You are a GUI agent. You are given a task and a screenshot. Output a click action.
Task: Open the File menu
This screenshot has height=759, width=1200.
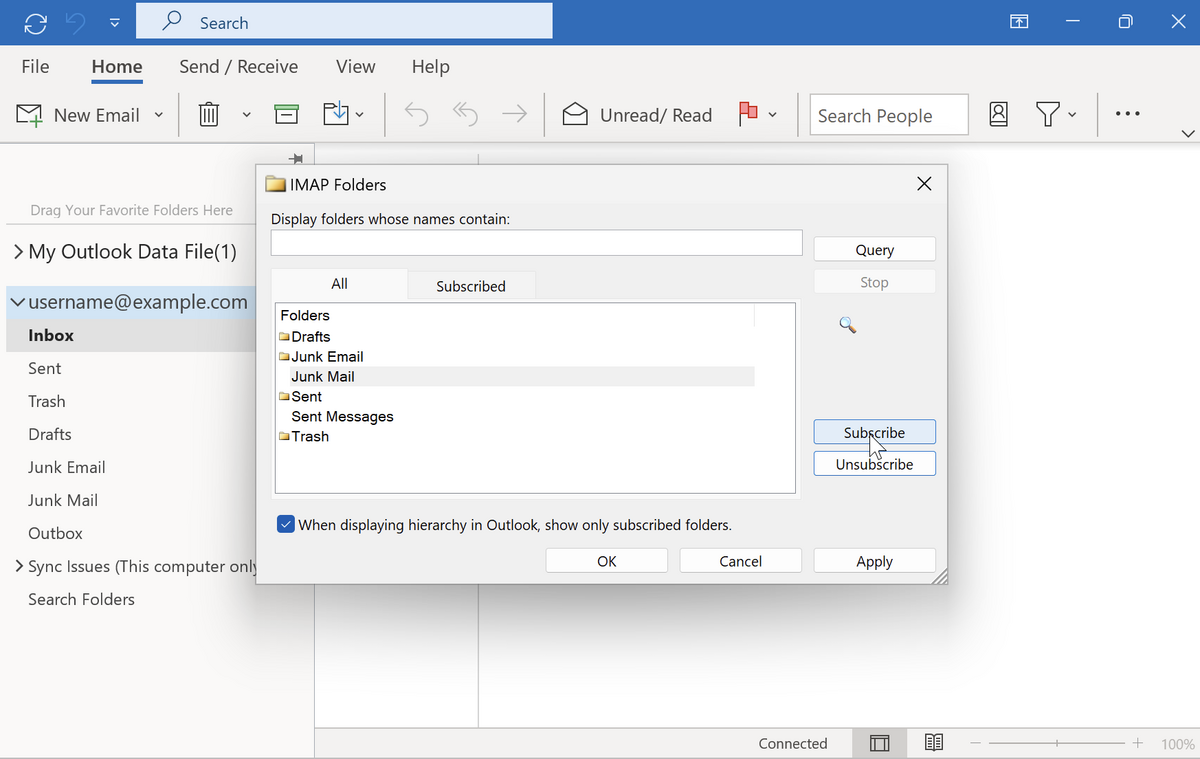(x=35, y=66)
